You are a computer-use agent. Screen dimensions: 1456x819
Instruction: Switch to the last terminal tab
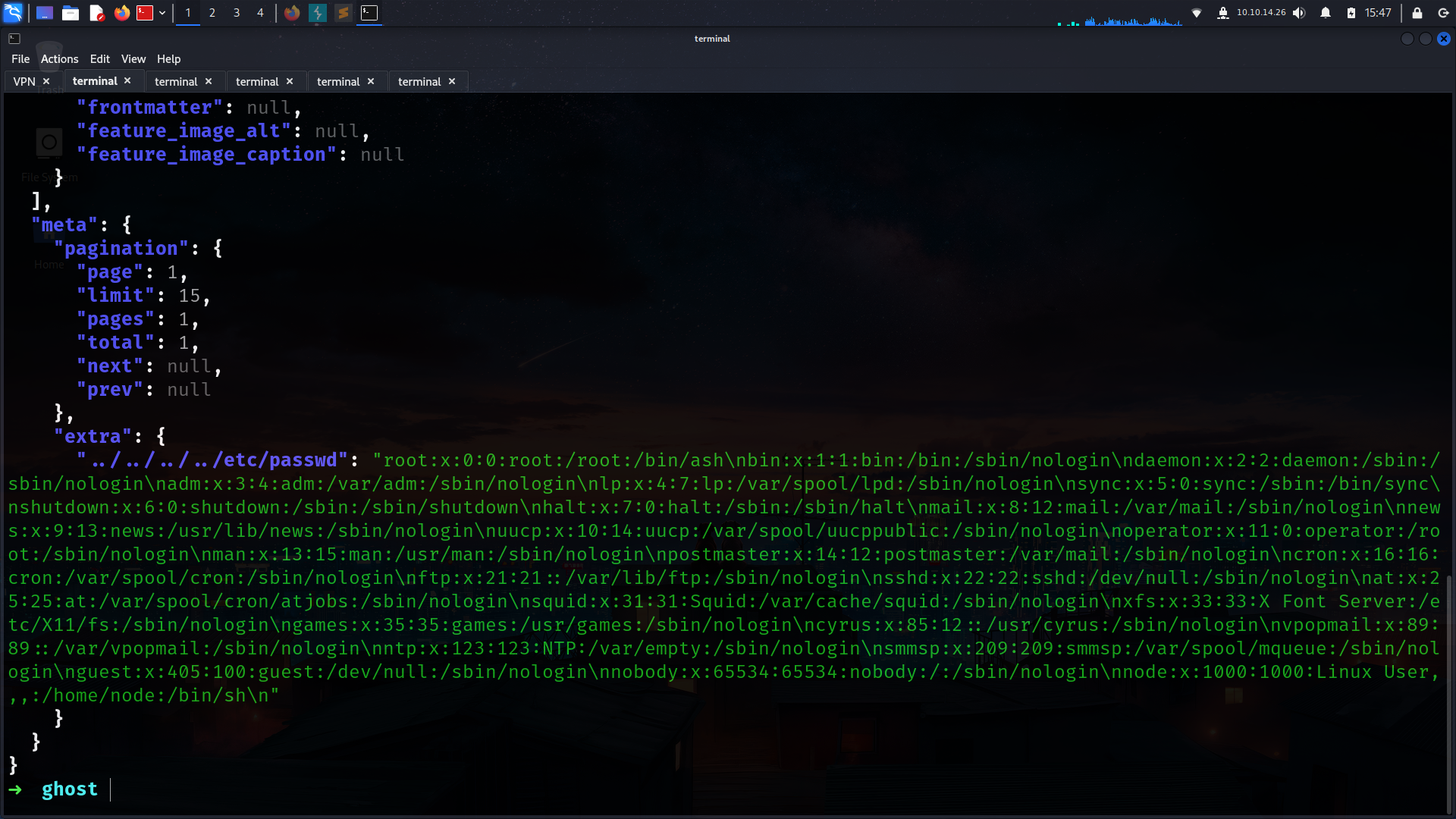pos(419,81)
